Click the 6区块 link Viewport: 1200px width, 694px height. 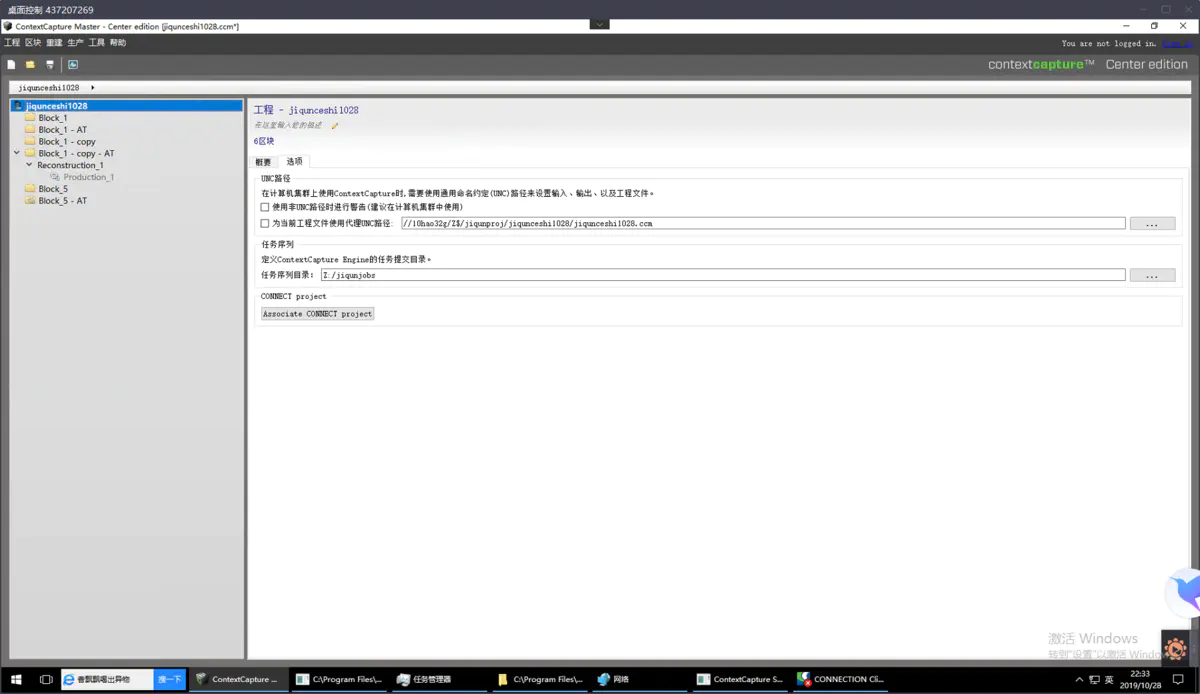[x=264, y=141]
